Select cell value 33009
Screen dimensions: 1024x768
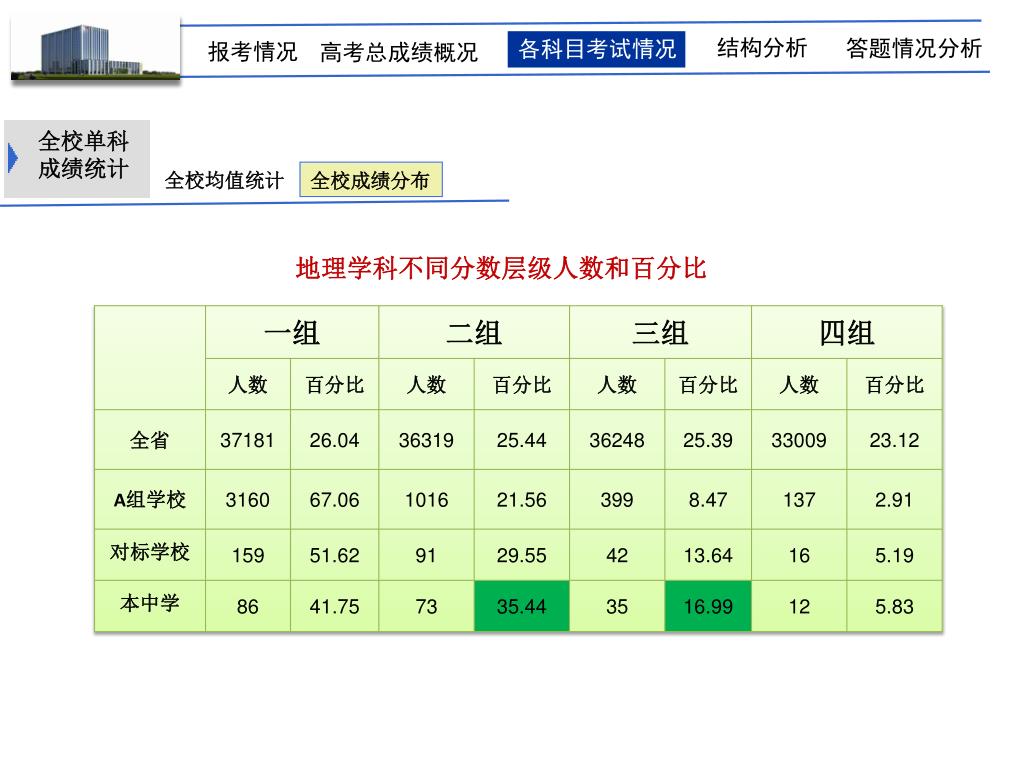click(x=799, y=440)
